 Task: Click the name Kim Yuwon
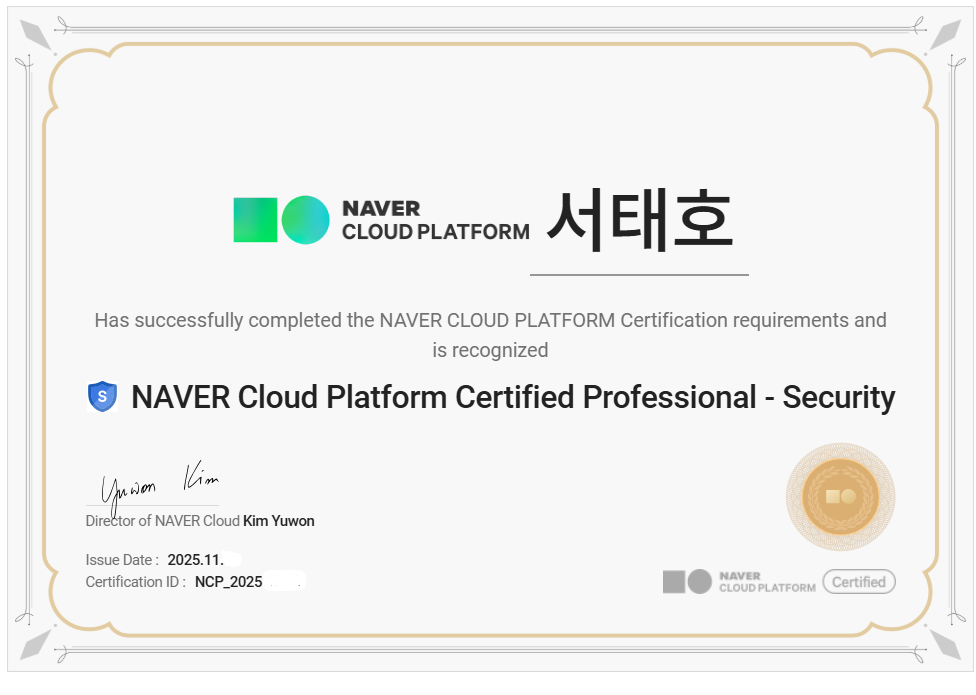(279, 521)
